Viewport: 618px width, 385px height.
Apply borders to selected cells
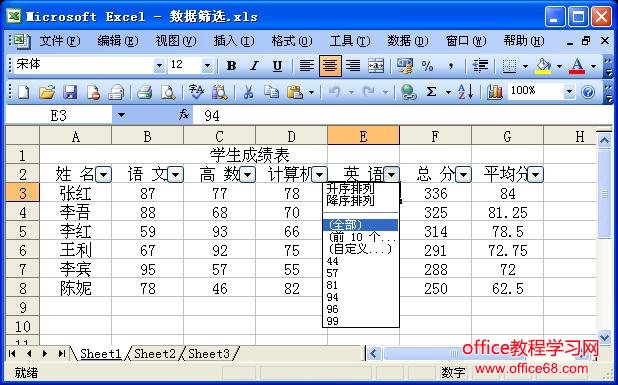[x=509, y=66]
